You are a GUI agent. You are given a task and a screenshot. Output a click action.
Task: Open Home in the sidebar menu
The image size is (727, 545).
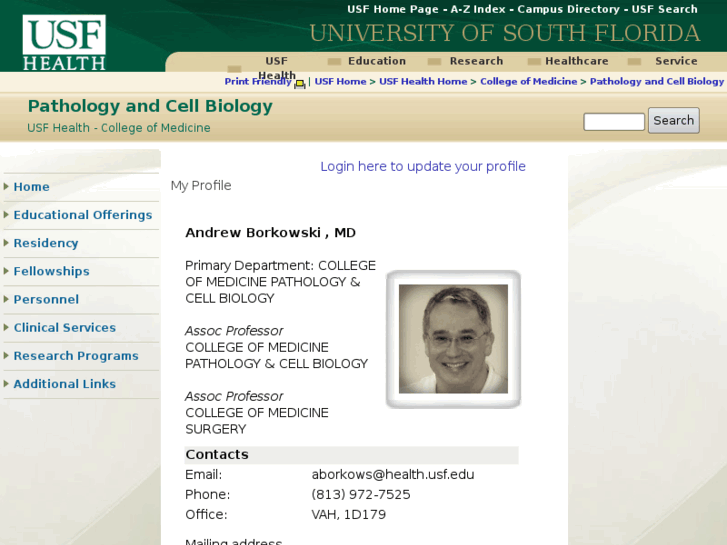coord(32,186)
